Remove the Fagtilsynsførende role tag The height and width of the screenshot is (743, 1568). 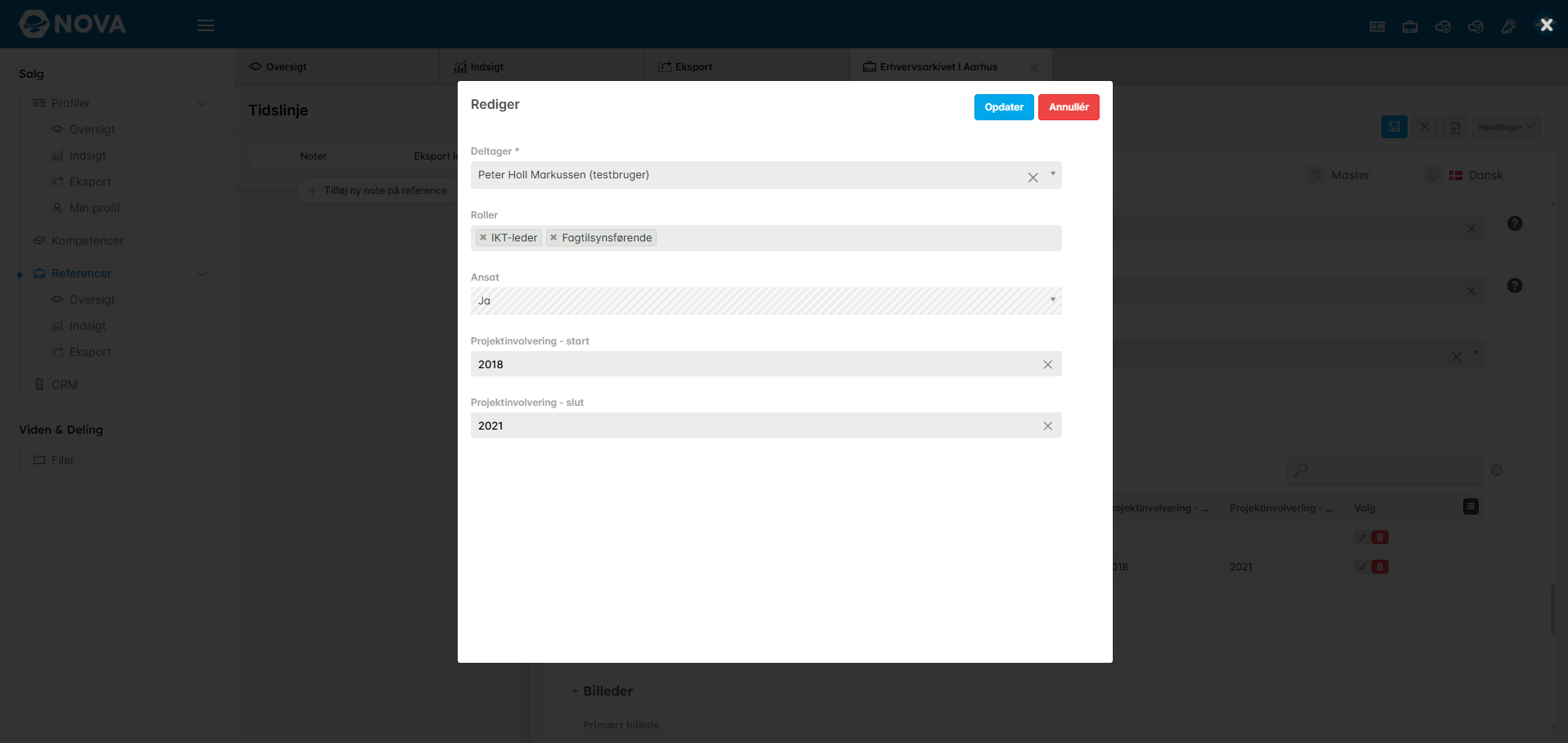554,237
